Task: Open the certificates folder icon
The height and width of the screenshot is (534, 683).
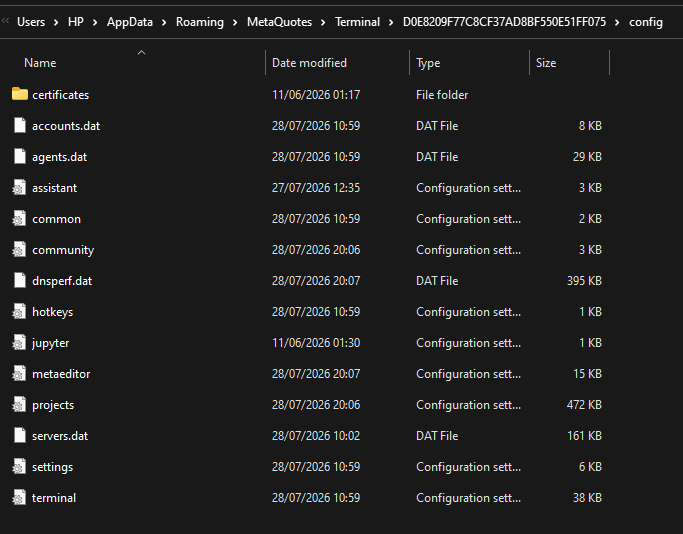Action: 20,94
